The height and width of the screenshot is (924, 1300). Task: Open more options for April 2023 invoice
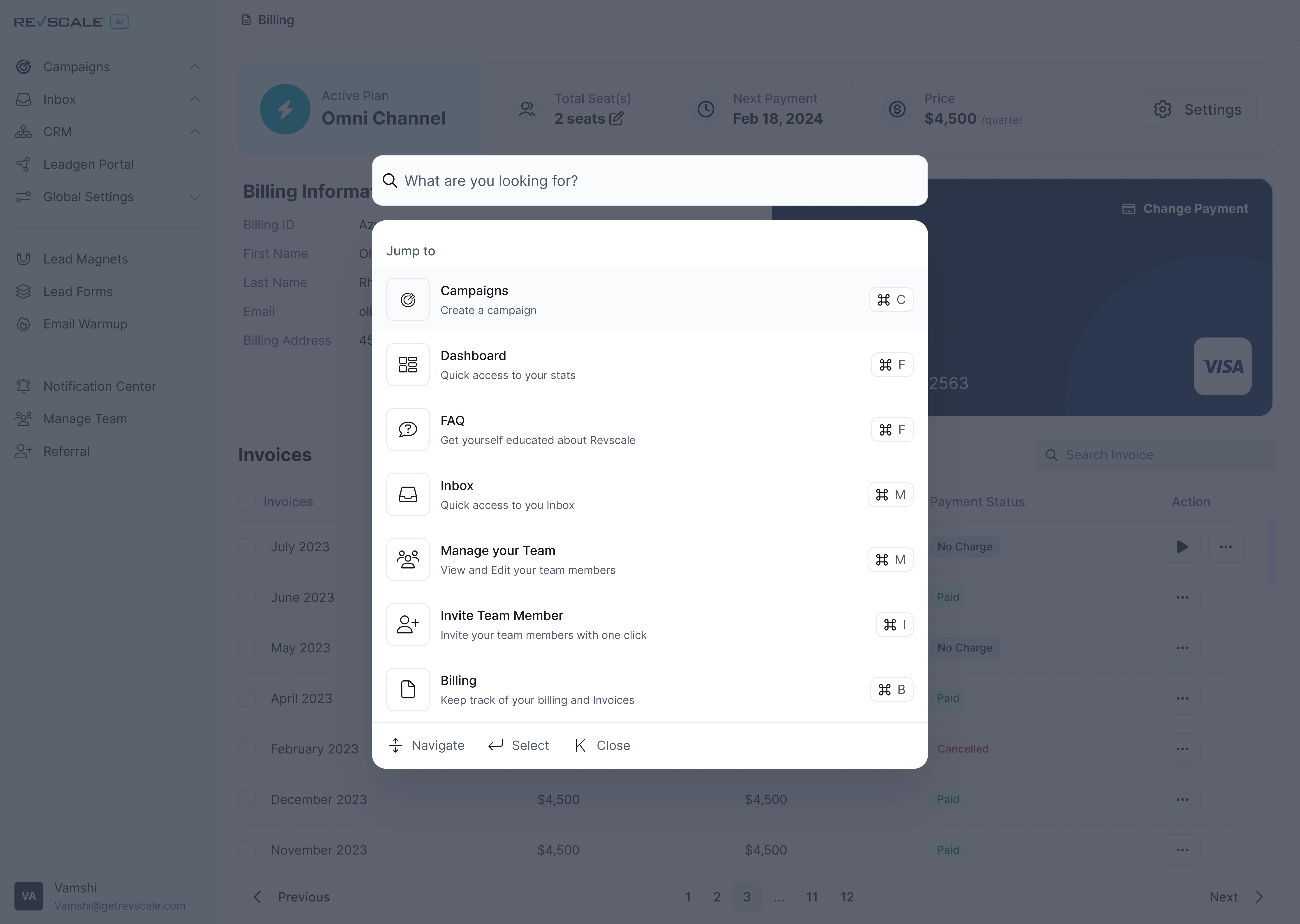click(1182, 698)
